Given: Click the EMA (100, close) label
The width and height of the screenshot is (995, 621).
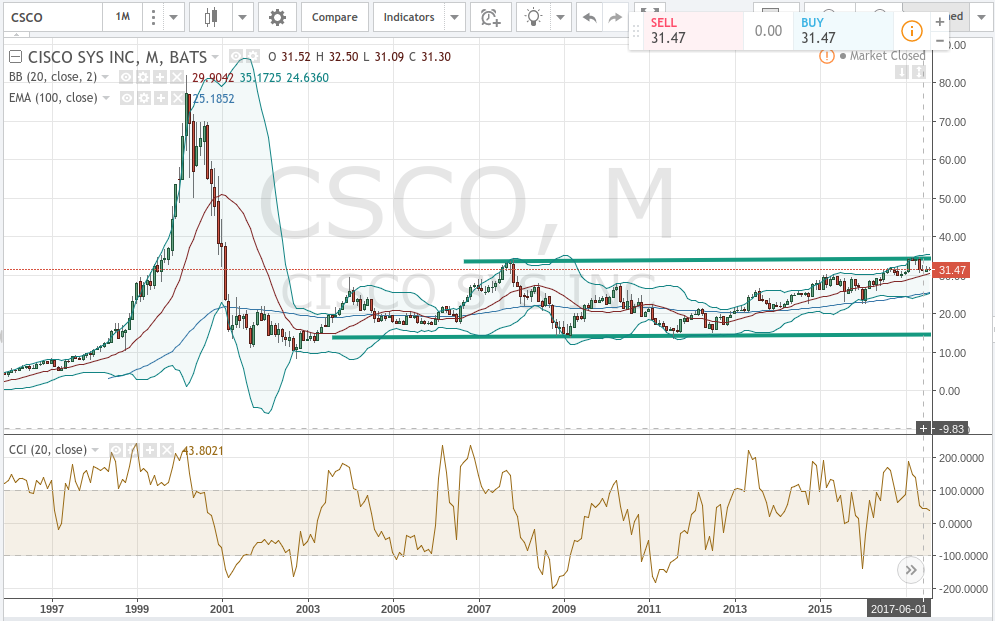Looking at the screenshot, I should [x=53, y=98].
